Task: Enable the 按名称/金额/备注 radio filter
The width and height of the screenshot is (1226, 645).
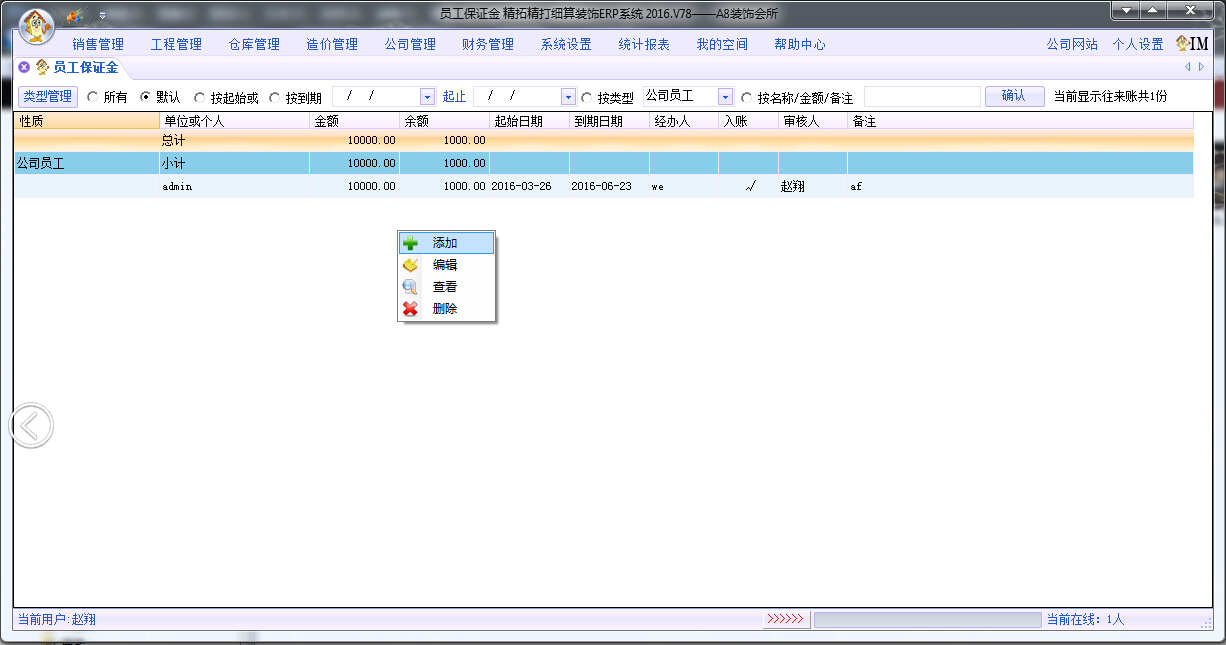Action: point(747,97)
